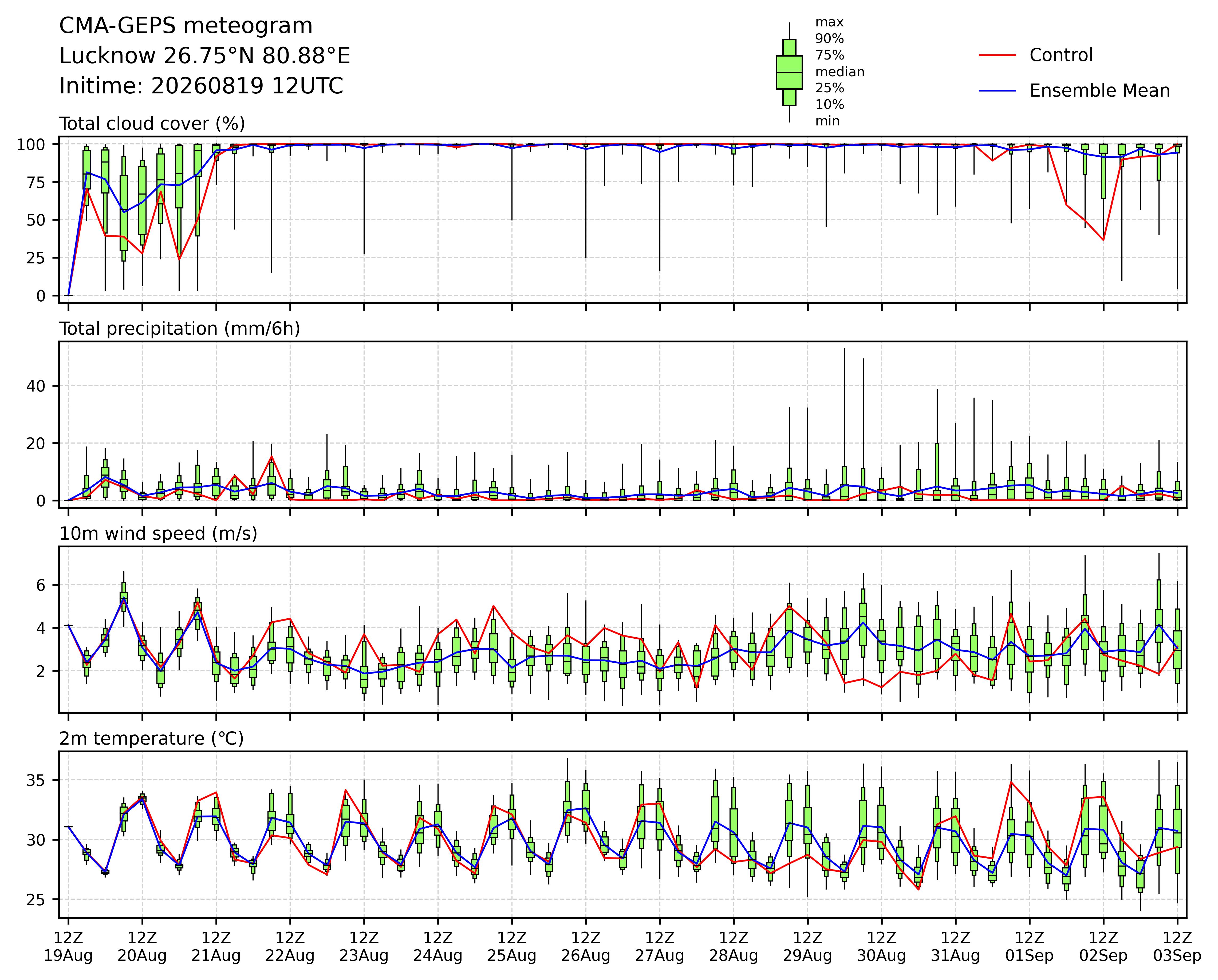Click the Initime 20260819 12UTC text
Viewport: 1218px width, 980px height.
click(x=201, y=86)
